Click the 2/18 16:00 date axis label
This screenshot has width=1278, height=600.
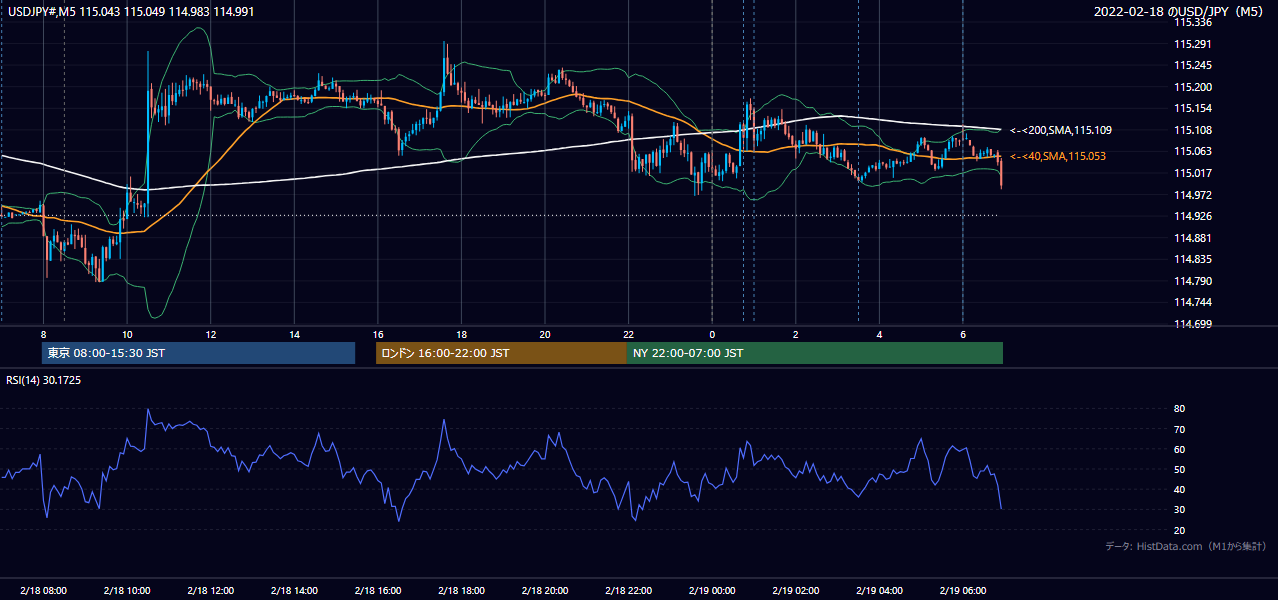(x=377, y=591)
